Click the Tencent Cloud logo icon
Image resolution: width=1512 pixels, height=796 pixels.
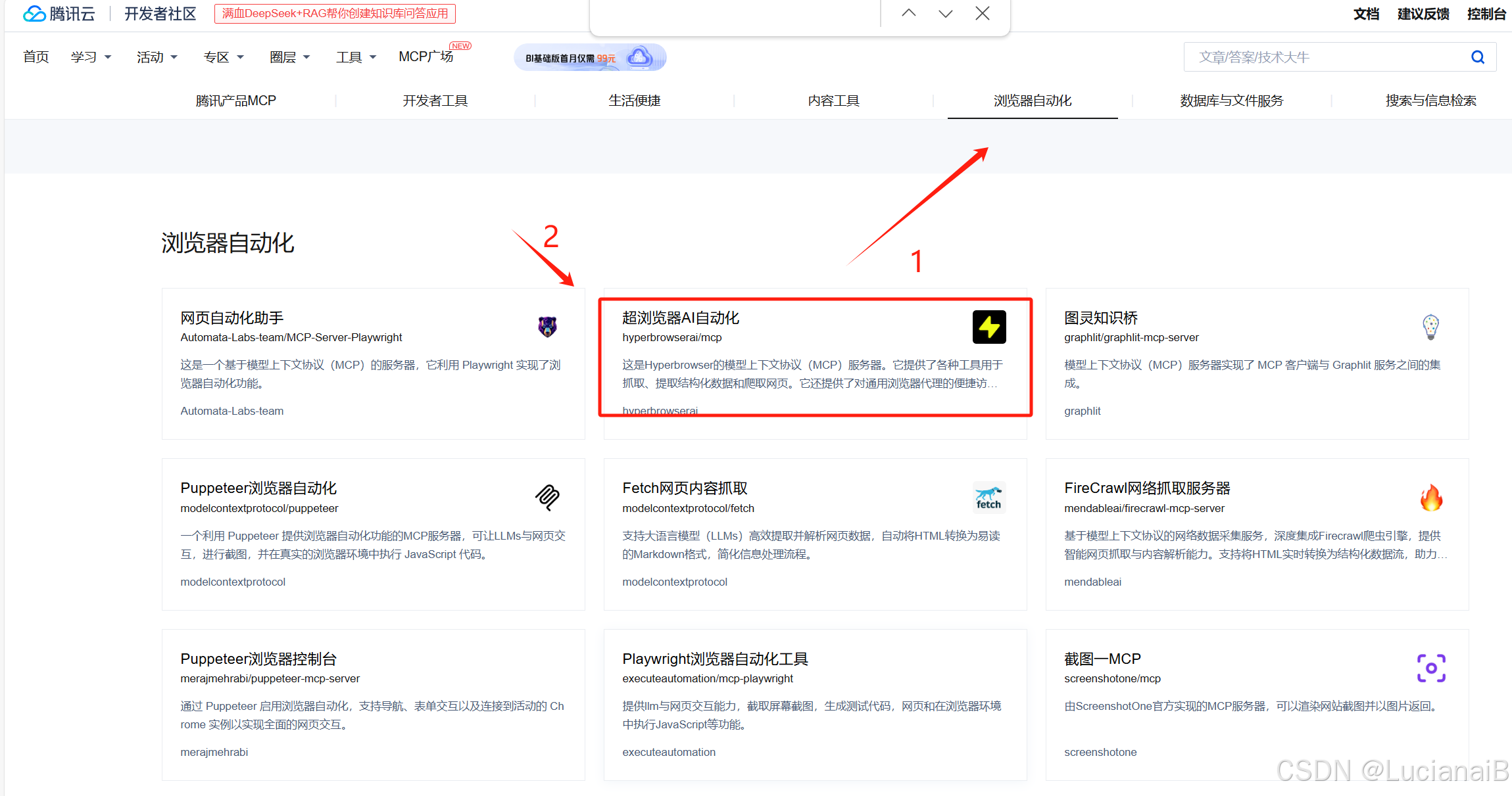point(34,13)
